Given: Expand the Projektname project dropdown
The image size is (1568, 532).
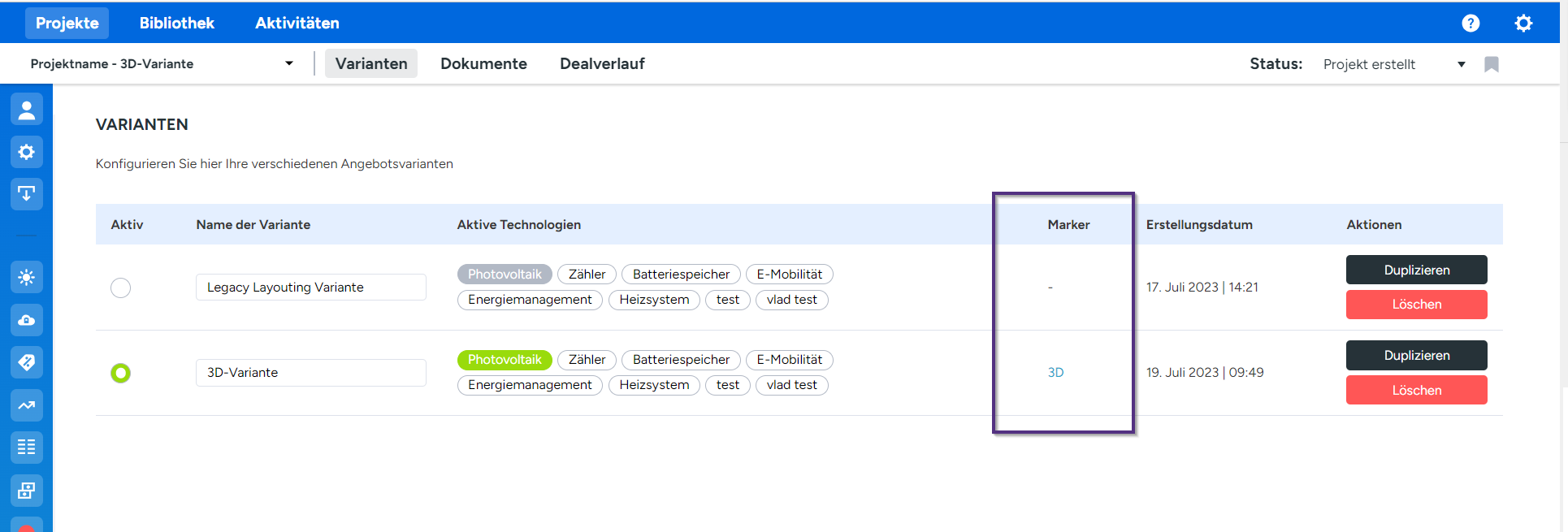Looking at the screenshot, I should click(288, 64).
